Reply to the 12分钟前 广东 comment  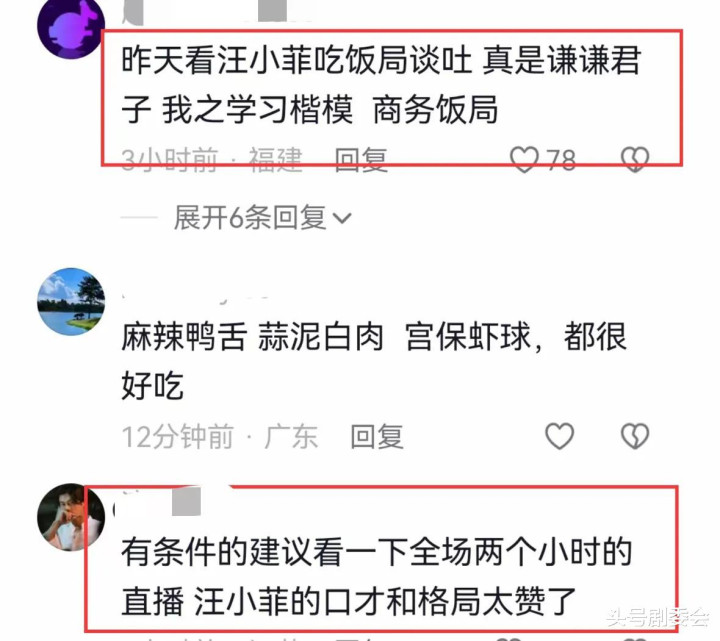(377, 436)
